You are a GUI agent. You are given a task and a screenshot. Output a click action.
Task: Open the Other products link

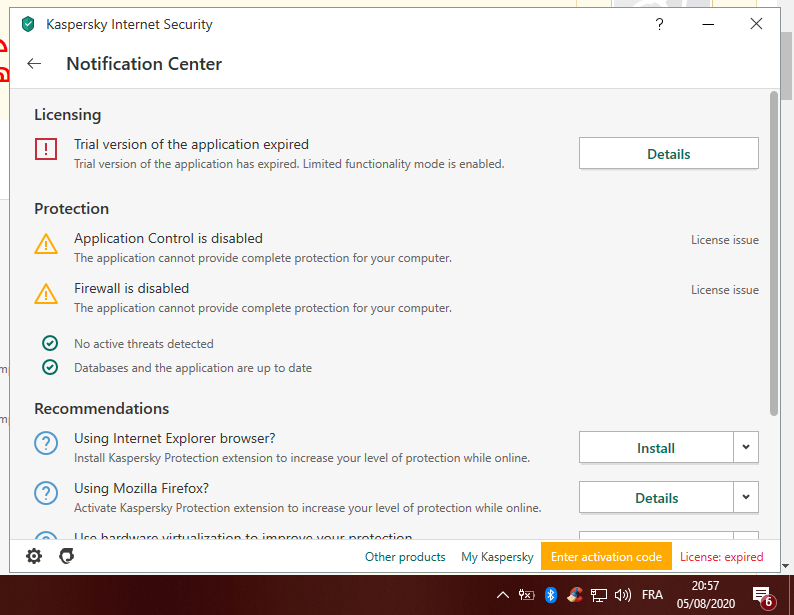pyautogui.click(x=405, y=557)
